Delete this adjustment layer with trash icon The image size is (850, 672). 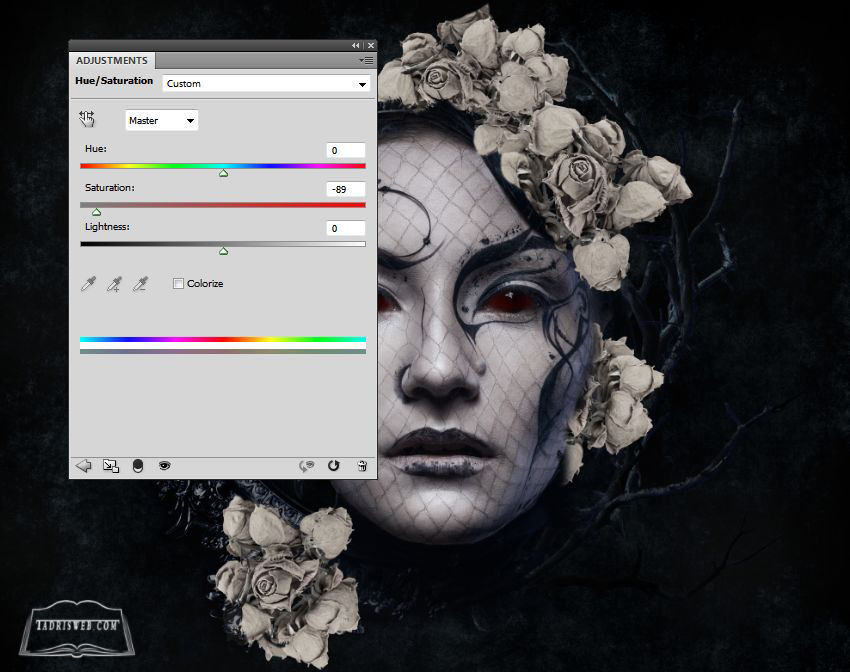tap(361, 466)
